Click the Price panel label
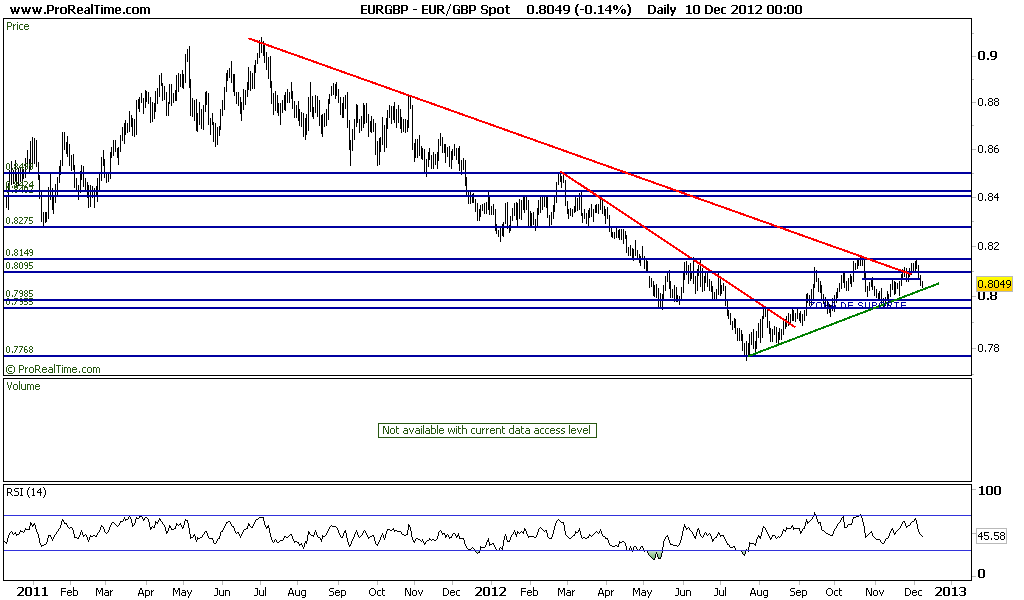The image size is (1024, 600). point(18,26)
